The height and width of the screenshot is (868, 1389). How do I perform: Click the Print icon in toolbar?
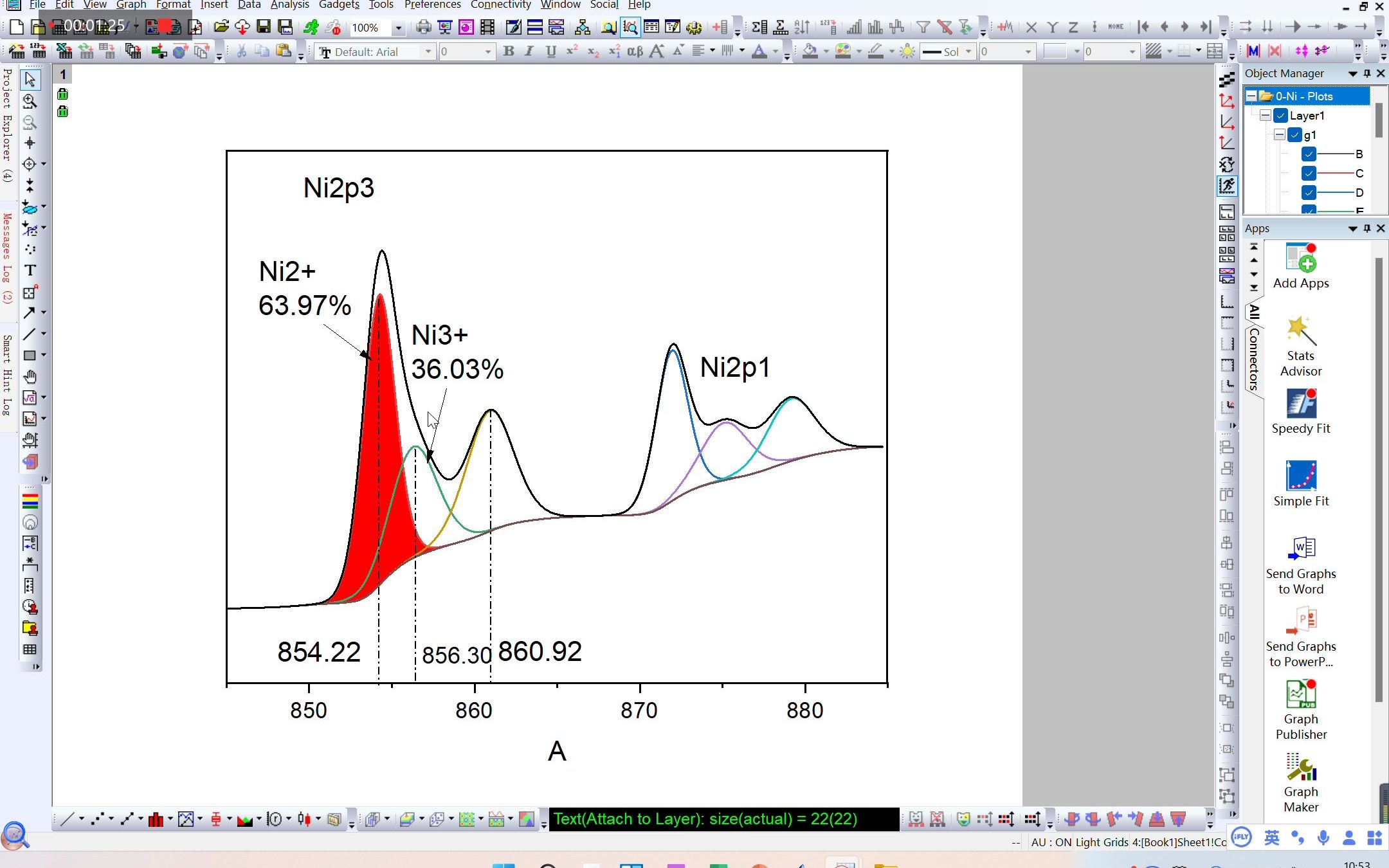tap(423, 27)
